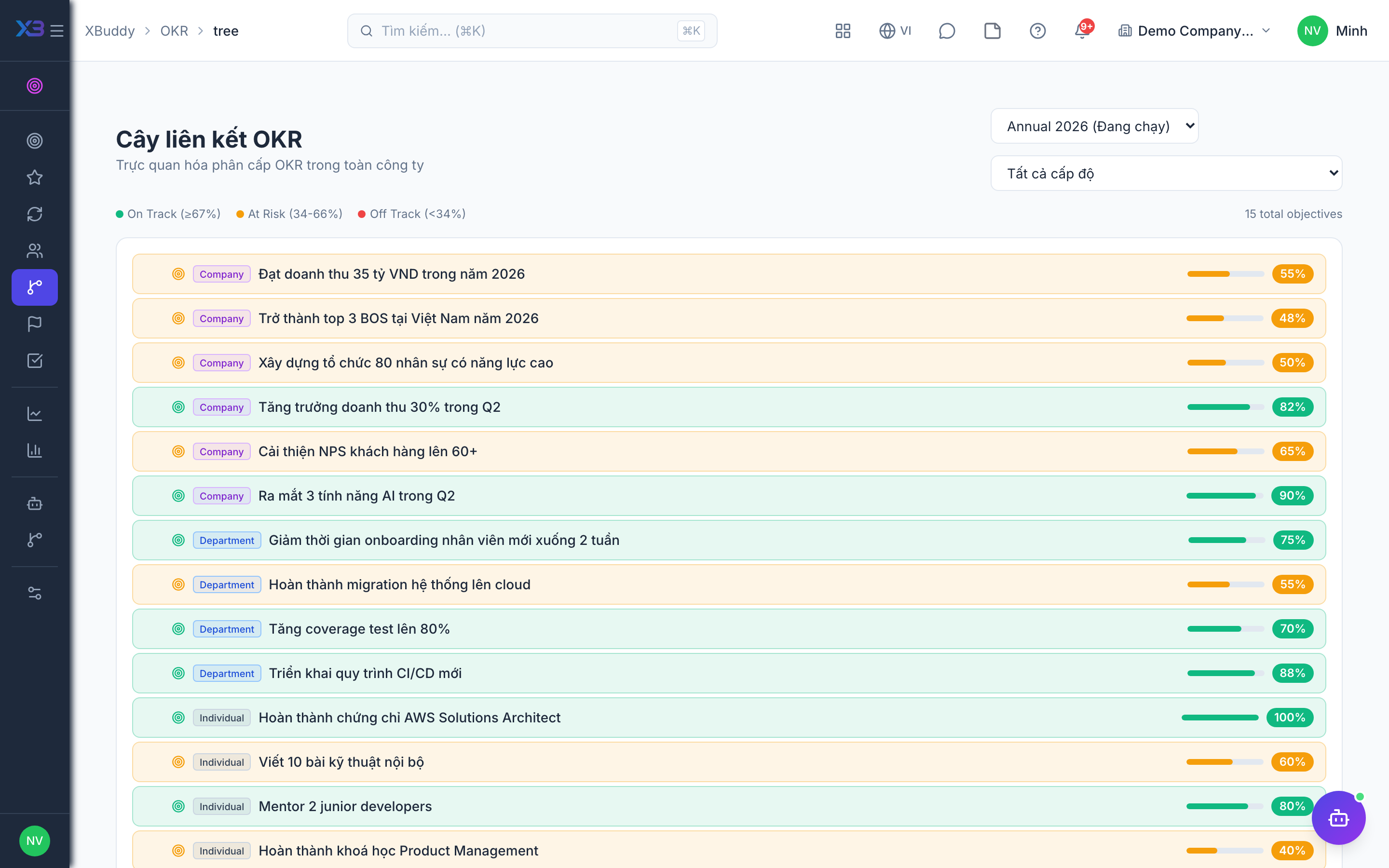This screenshot has width=1389, height=868.
Task: Toggle the hamburger sidebar menu
Action: pos(56,30)
